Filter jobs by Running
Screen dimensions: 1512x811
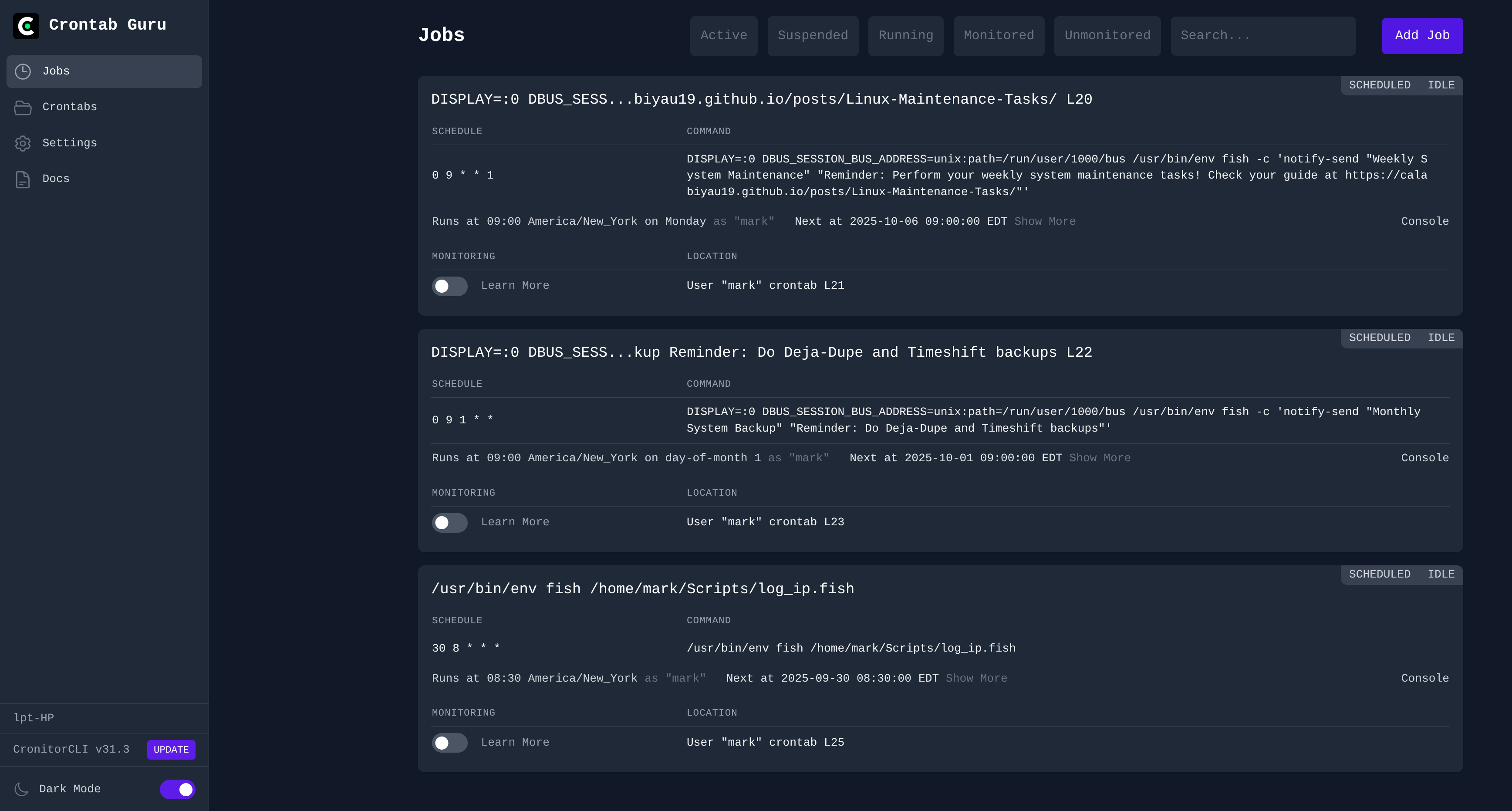(x=906, y=36)
